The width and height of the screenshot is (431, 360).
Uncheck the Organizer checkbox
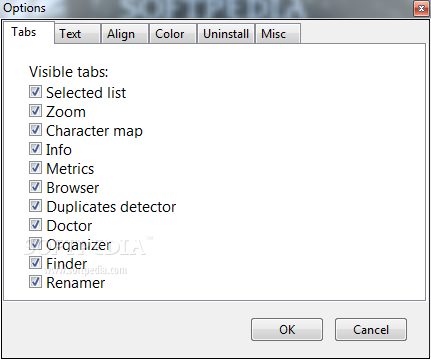coord(35,244)
